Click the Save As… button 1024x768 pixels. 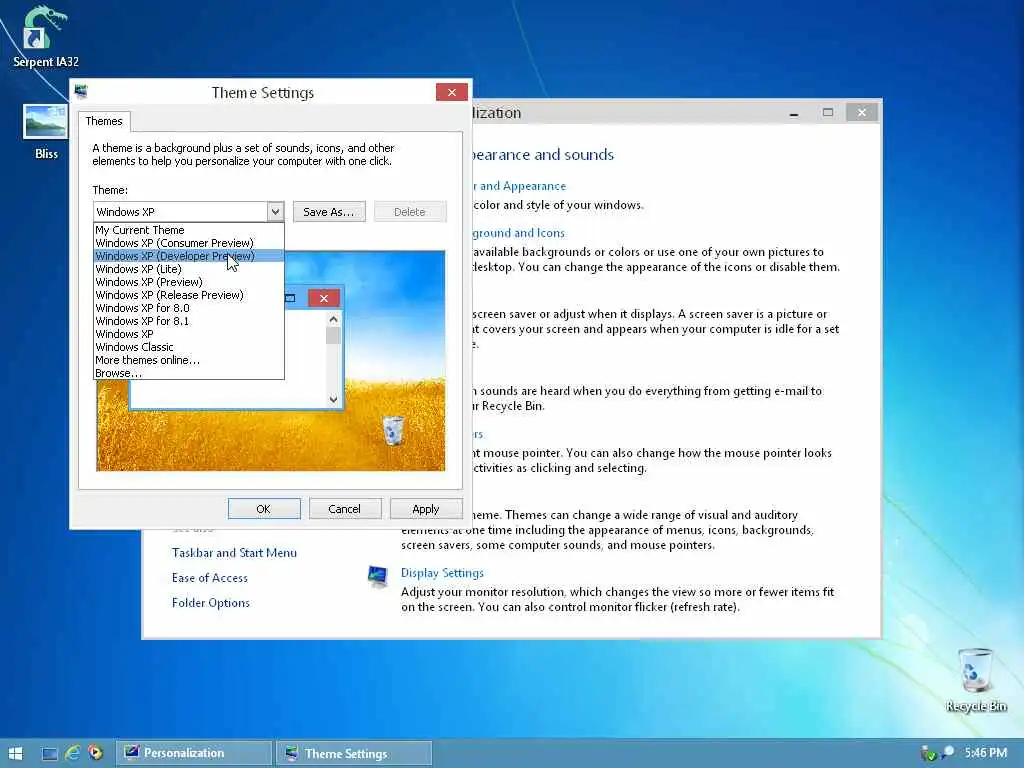(328, 212)
